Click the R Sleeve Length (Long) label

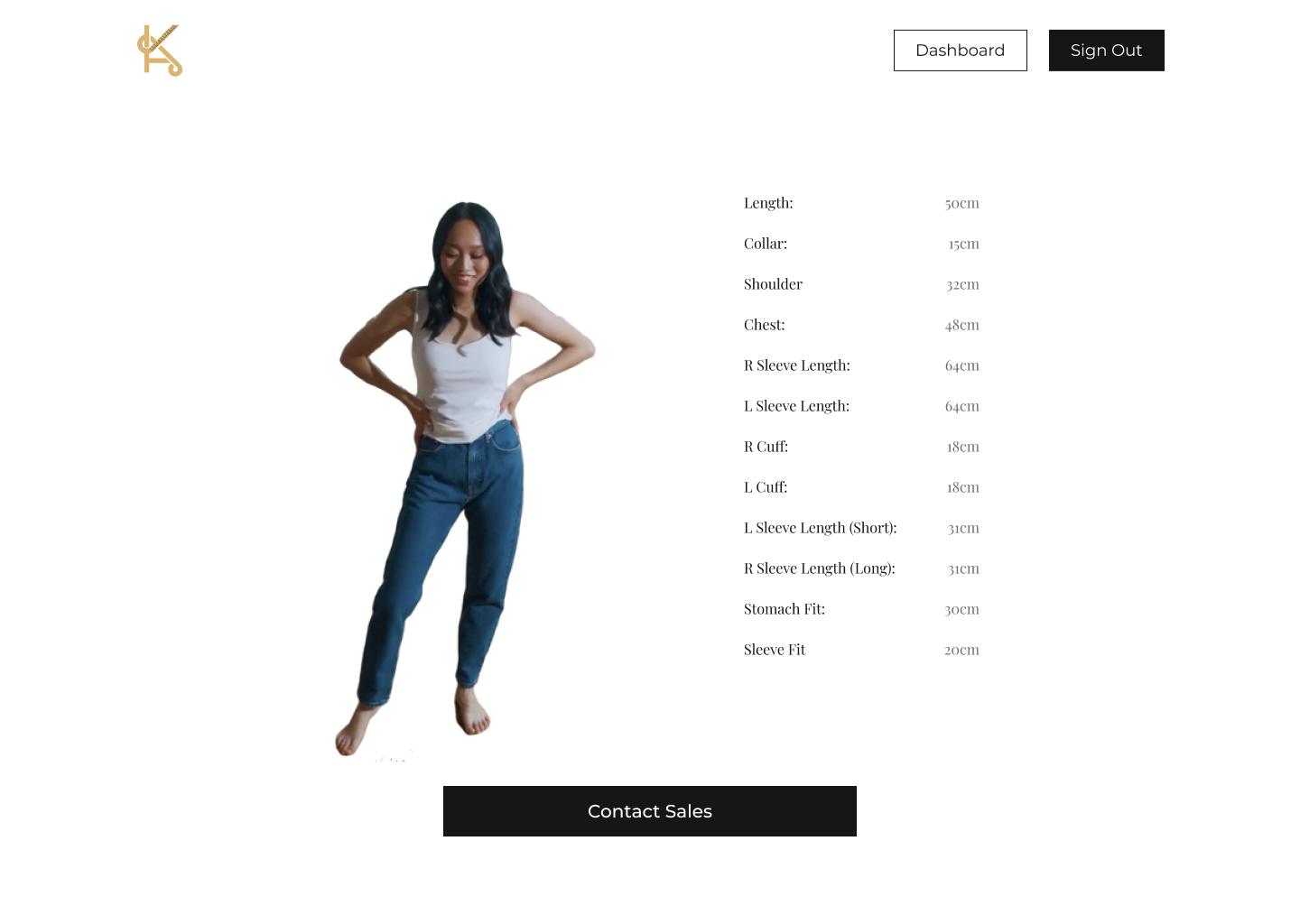(820, 568)
